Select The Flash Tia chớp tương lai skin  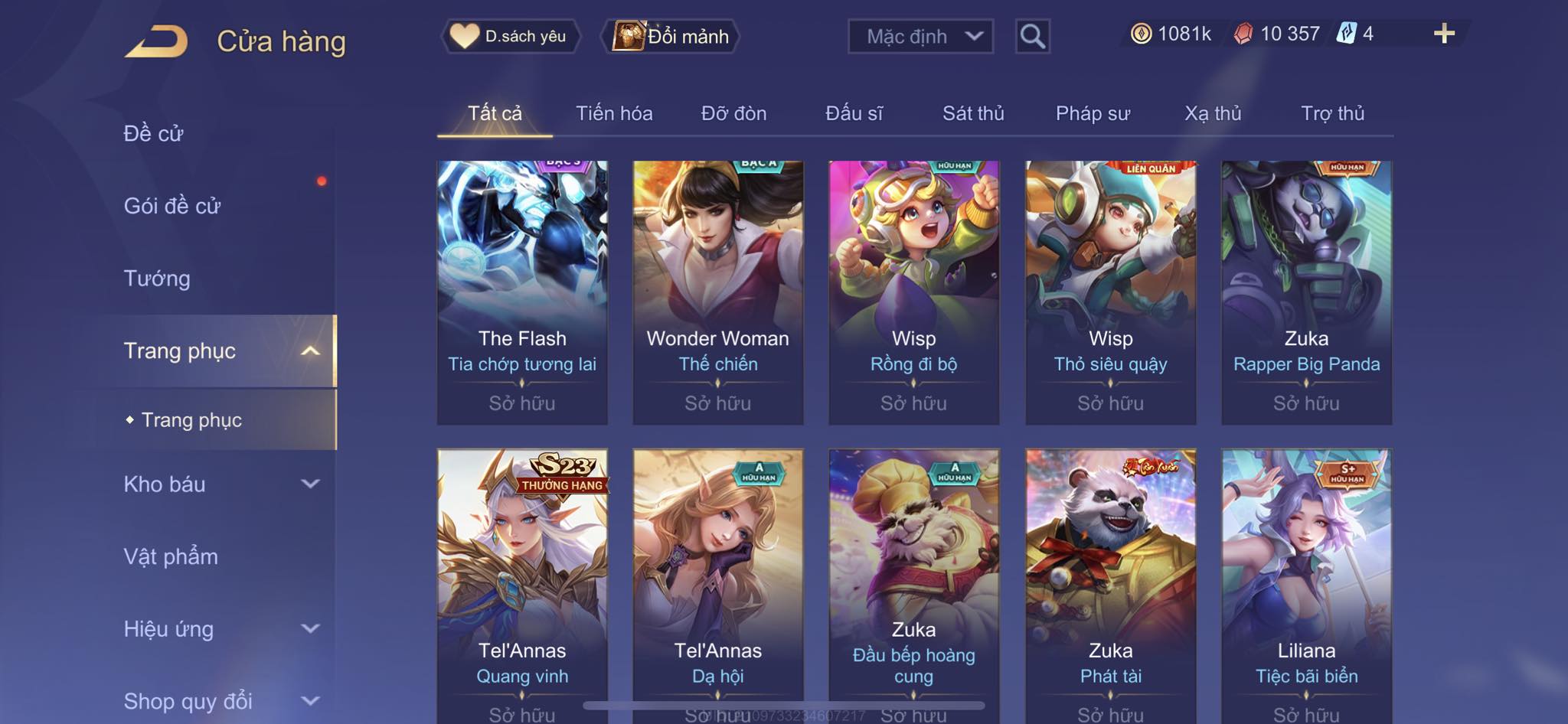coord(522,292)
